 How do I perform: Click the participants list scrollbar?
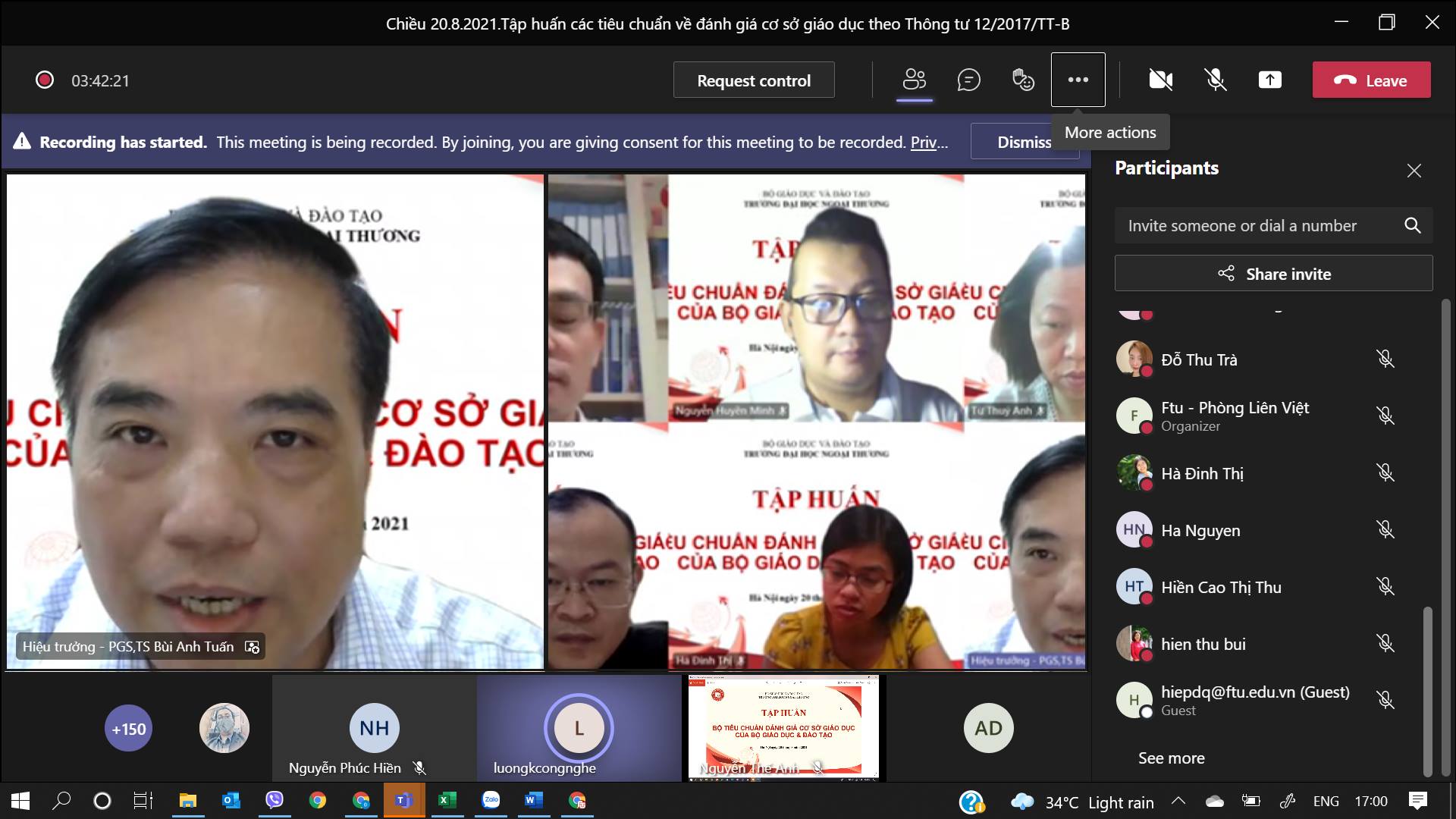1427,690
